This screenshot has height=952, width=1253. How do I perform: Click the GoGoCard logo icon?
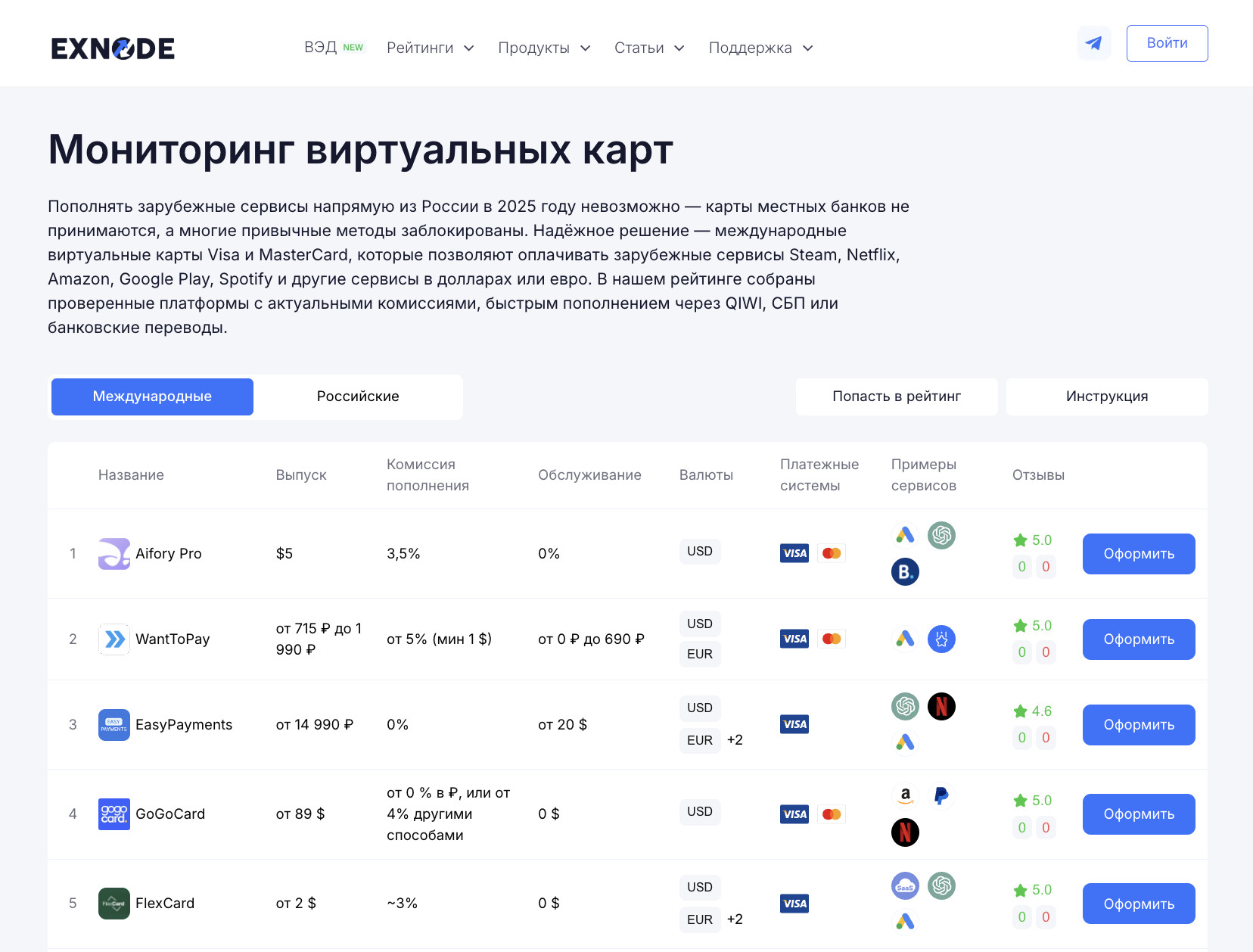point(114,814)
